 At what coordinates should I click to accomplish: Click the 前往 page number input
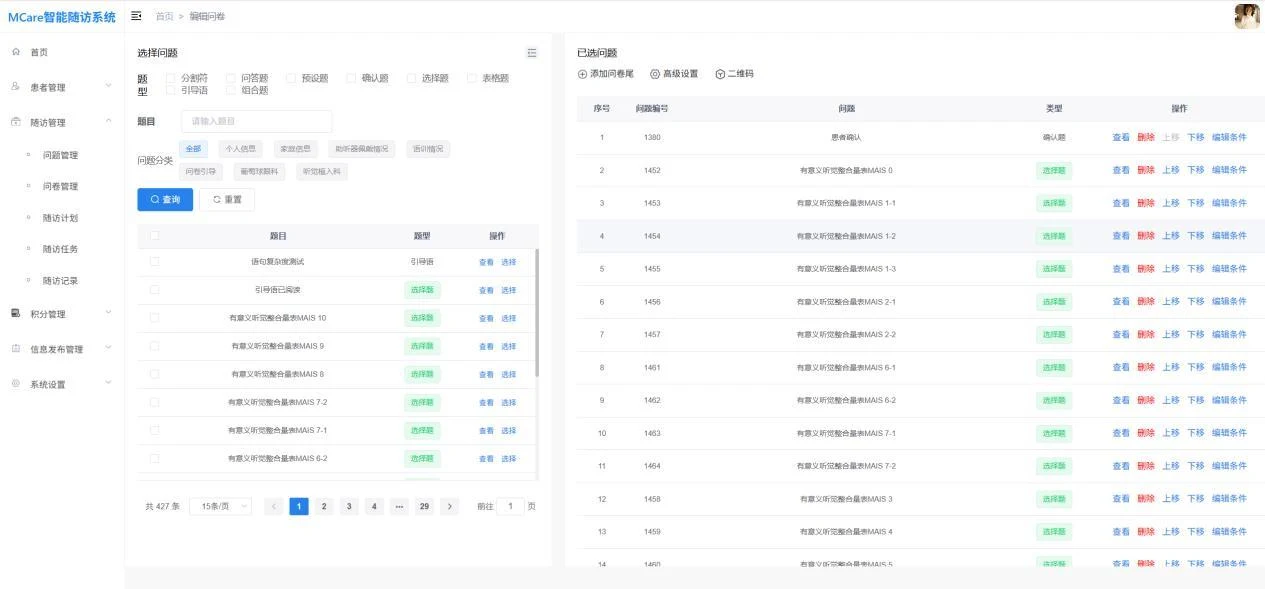click(510, 507)
